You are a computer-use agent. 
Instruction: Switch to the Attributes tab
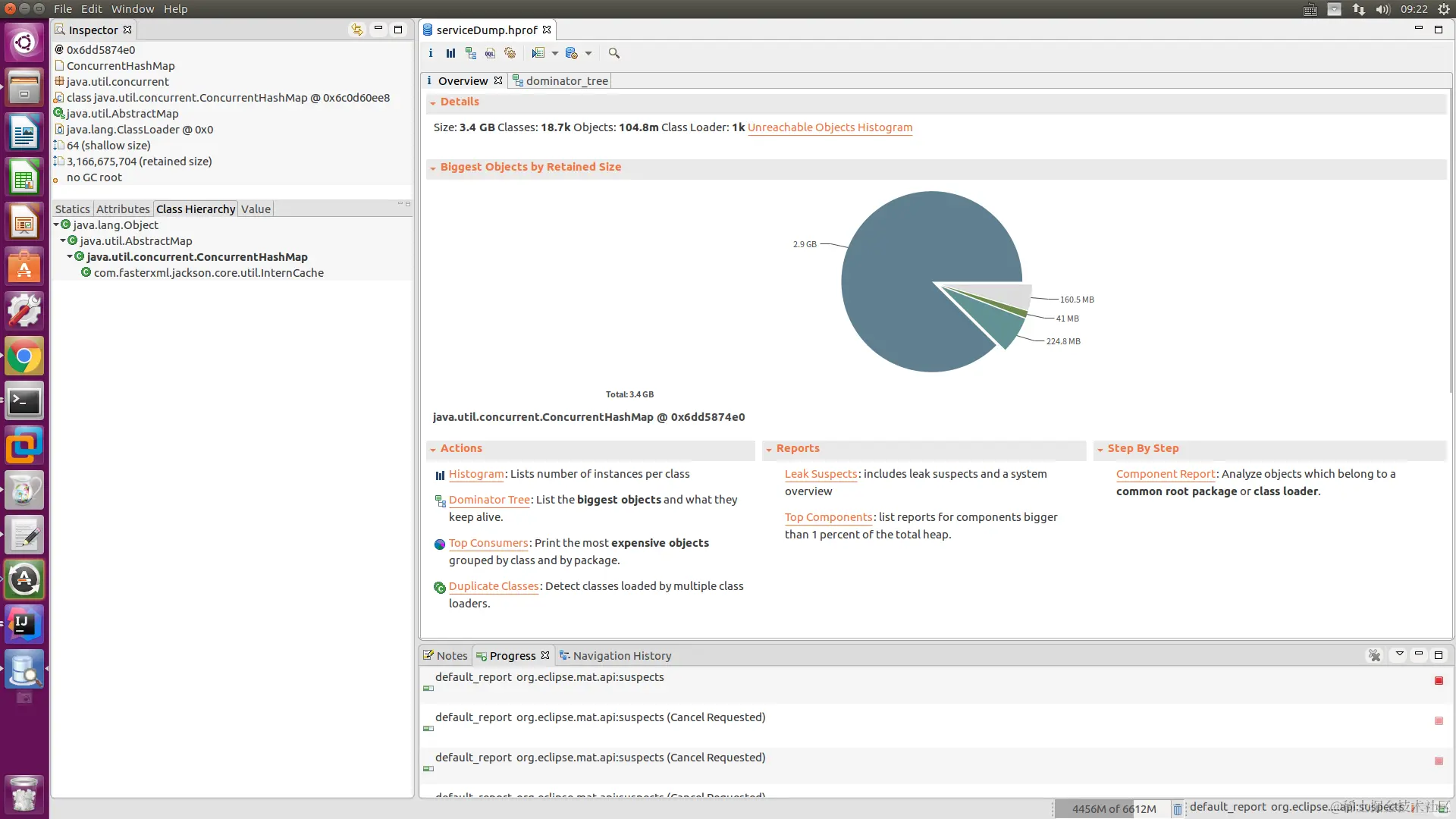click(123, 209)
